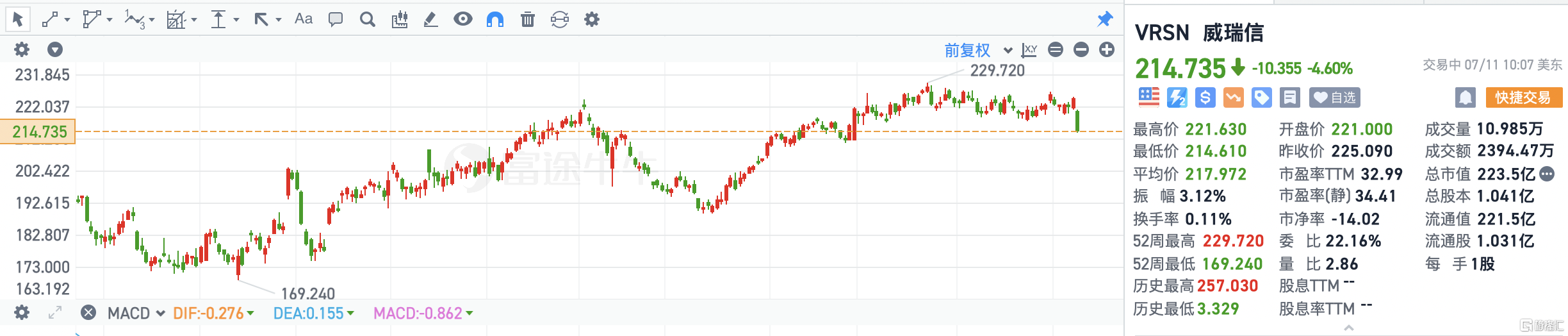Click the blue price tag icon
The width and height of the screenshot is (1568, 336).
tap(1262, 97)
